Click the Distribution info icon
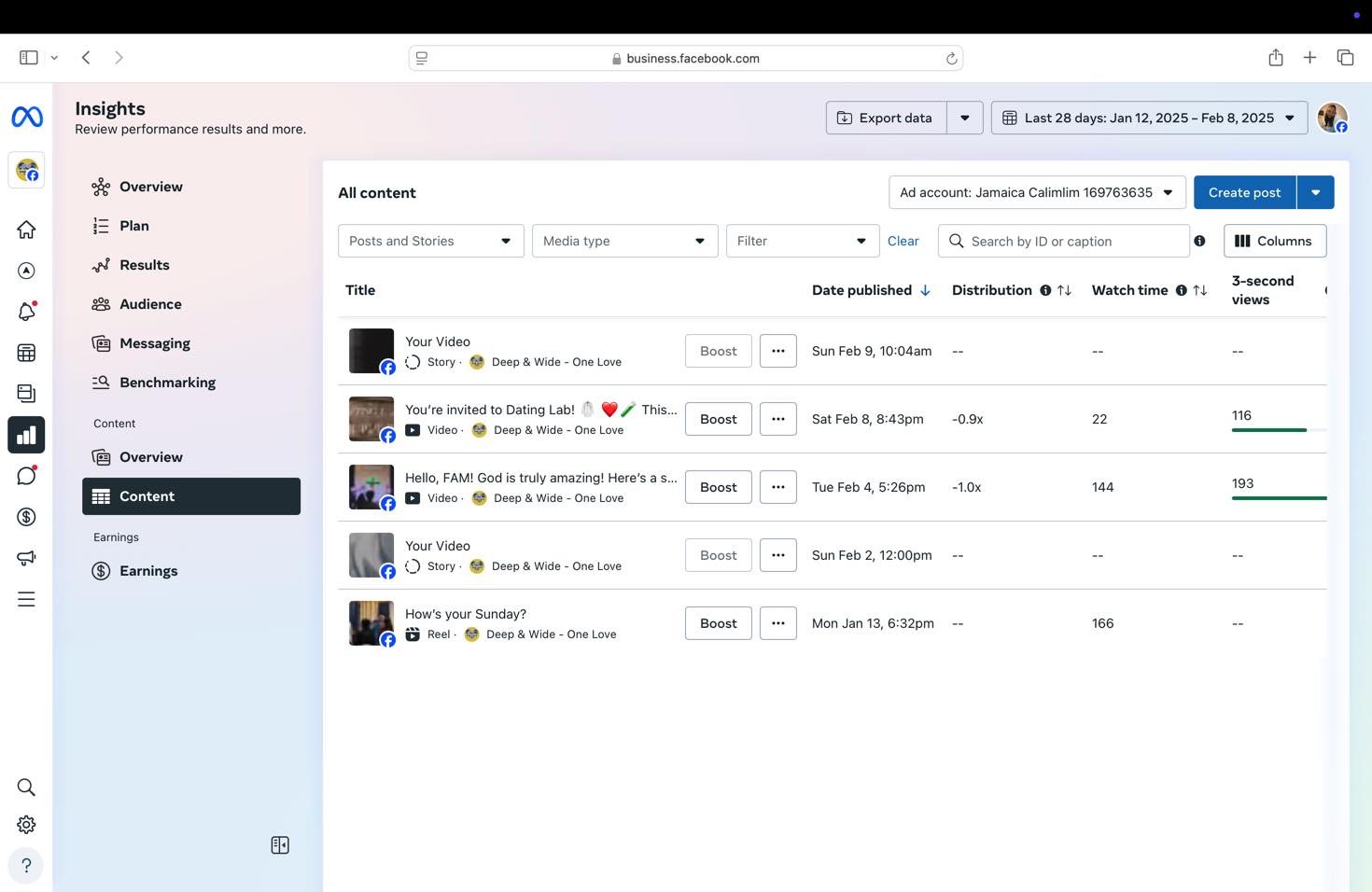This screenshot has width=1372, height=892. pyautogui.click(x=1045, y=290)
